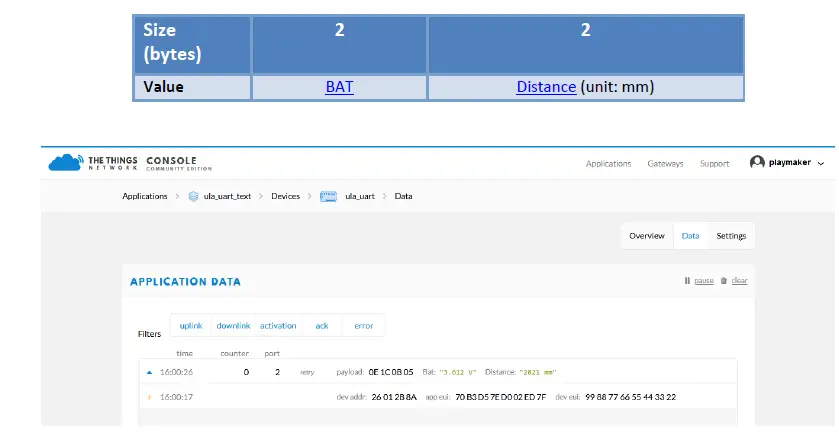
Task: Click the Data breadcrumb
Action: pos(403,196)
